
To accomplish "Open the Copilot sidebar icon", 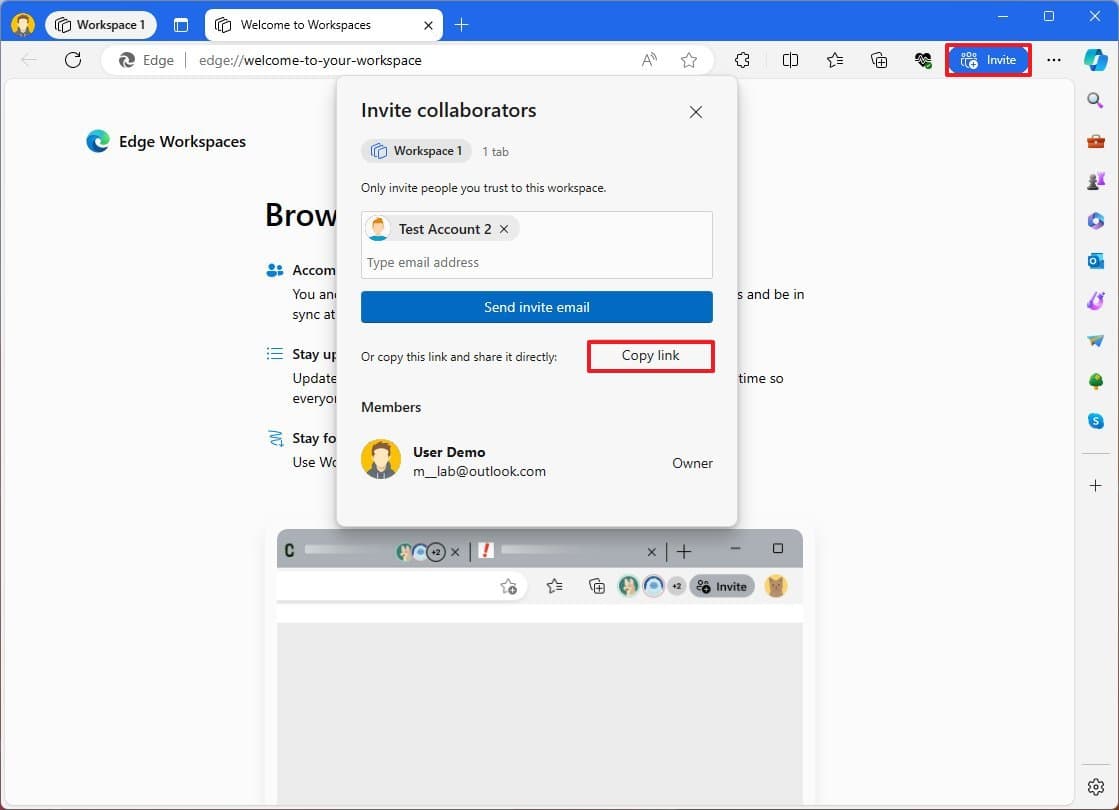I will 1095,60.
